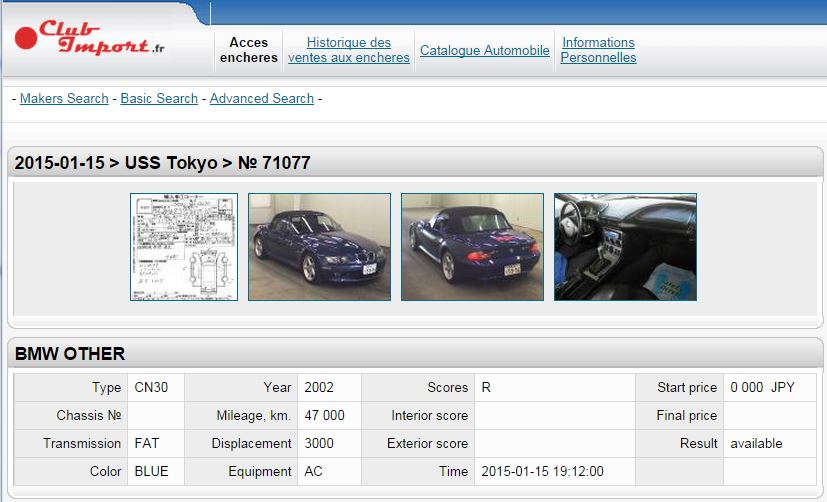The height and width of the screenshot is (502, 827).
Task: Follow the Makers Search link
Action: click(64, 98)
